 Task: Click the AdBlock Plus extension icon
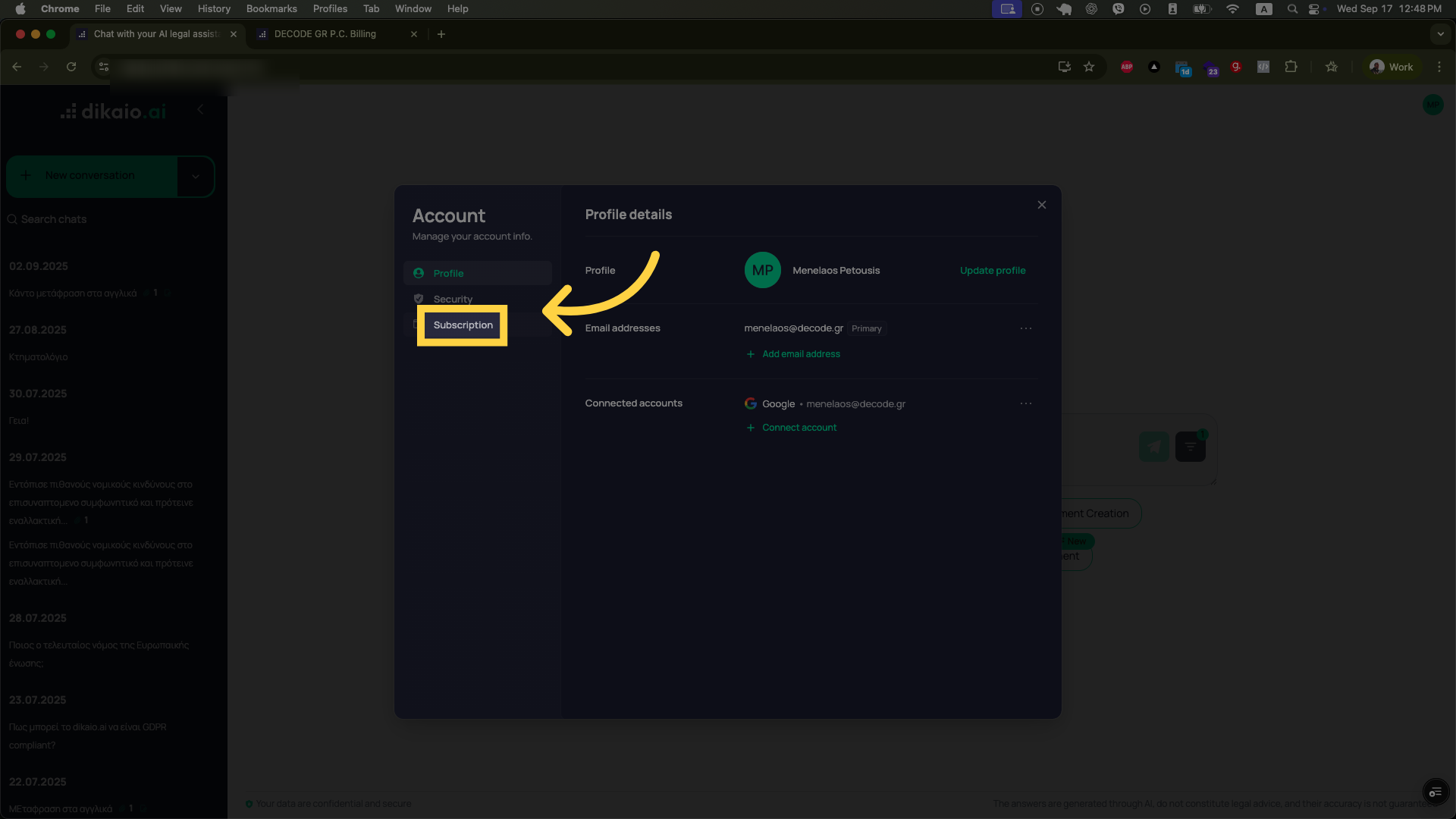point(1127,67)
